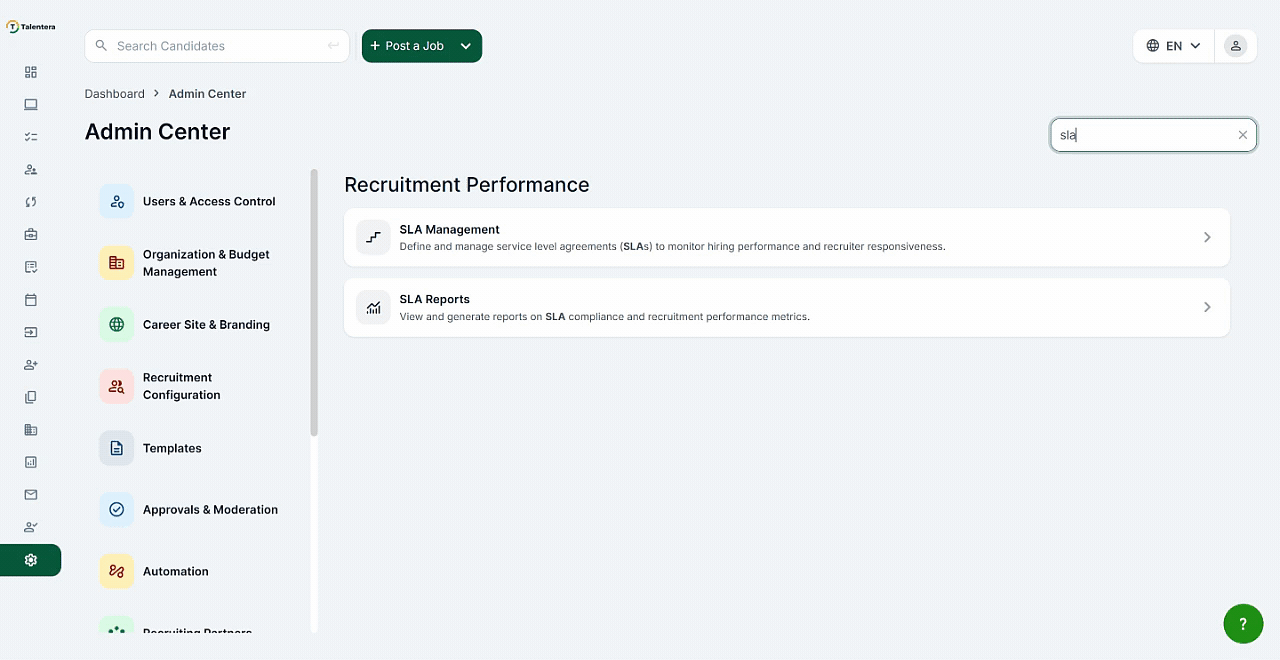1280x660 pixels.
Task: Open SLA Management via its chevron arrow
Action: [1207, 237]
